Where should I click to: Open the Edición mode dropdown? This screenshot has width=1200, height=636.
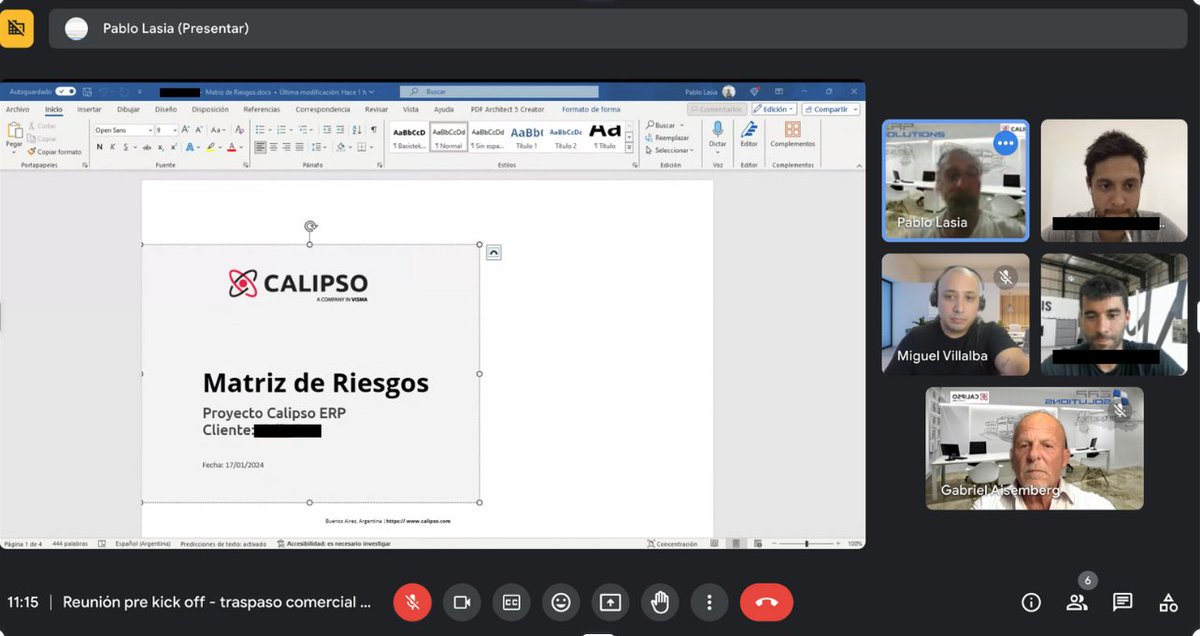(774, 109)
